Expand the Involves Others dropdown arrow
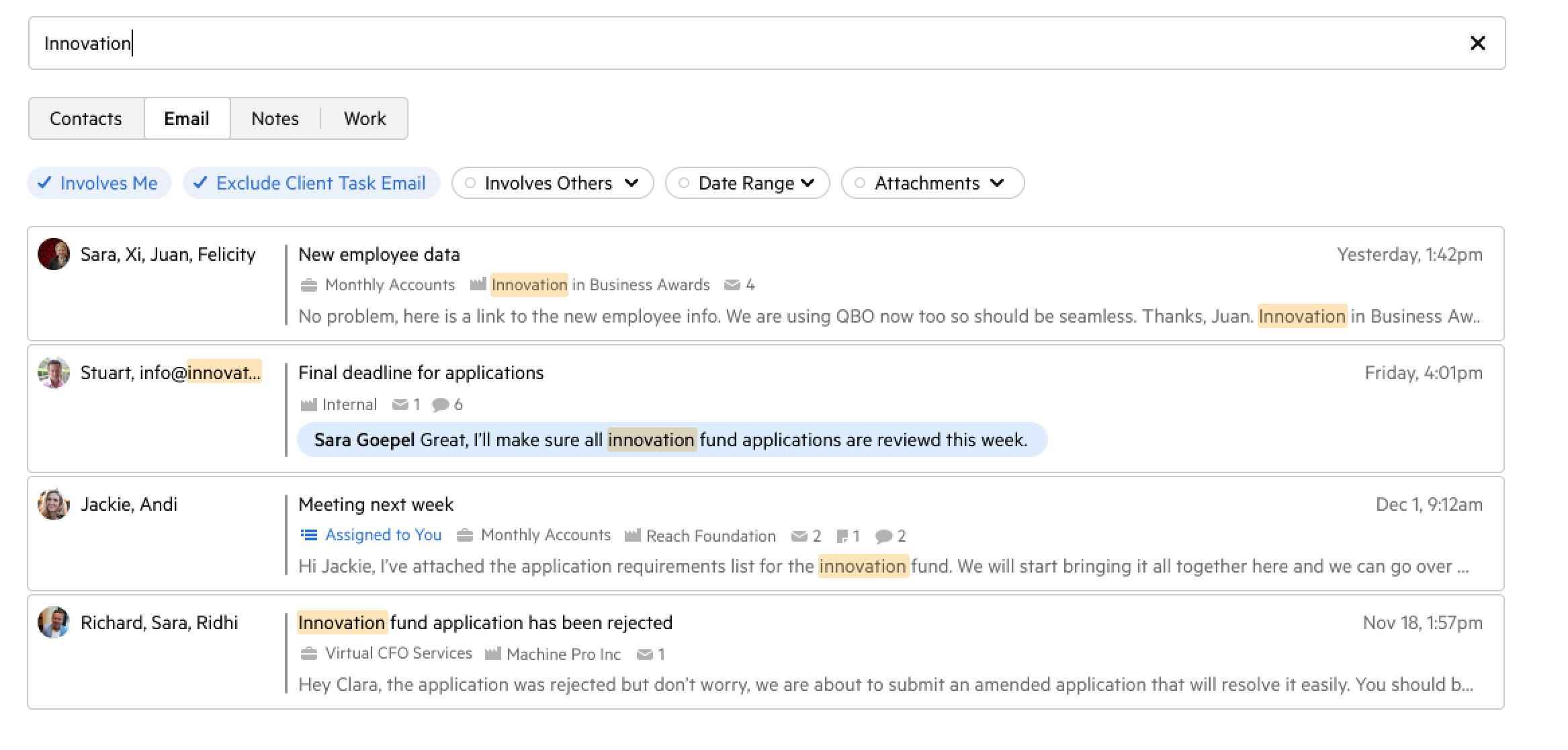The image size is (1568, 750). (x=631, y=183)
